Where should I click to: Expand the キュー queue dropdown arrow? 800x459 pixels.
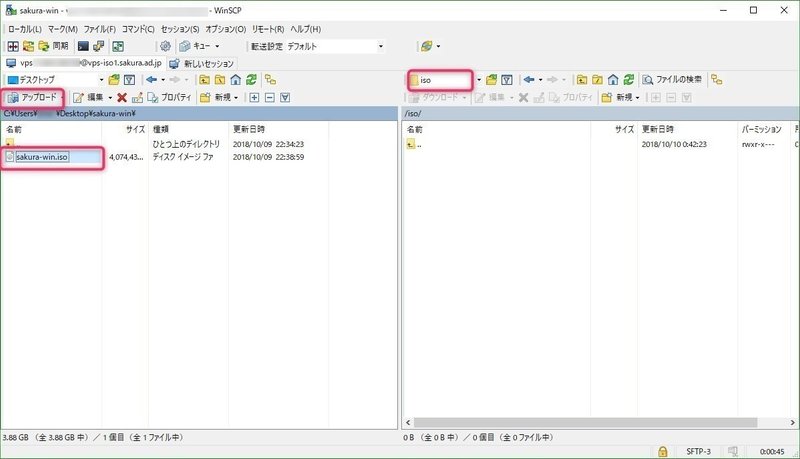pyautogui.click(x=217, y=46)
